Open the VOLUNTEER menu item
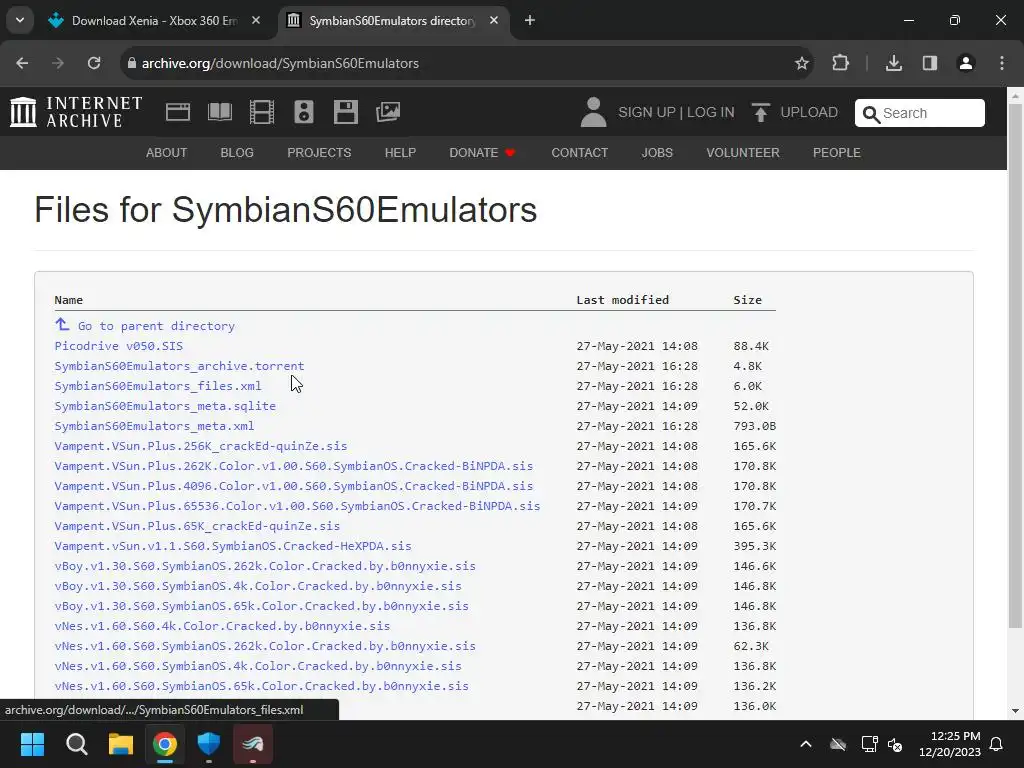Viewport: 1024px width, 768px height. [x=743, y=153]
